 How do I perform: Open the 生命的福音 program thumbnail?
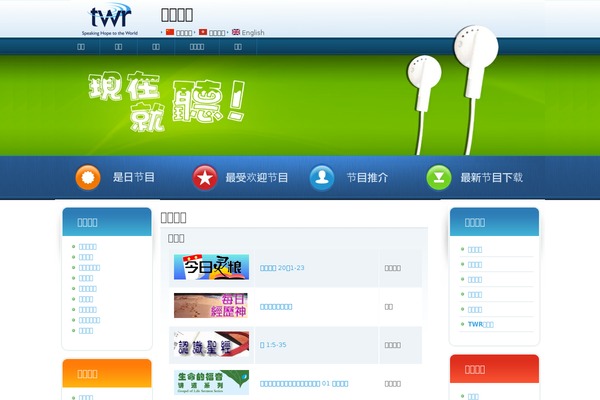click(211, 382)
